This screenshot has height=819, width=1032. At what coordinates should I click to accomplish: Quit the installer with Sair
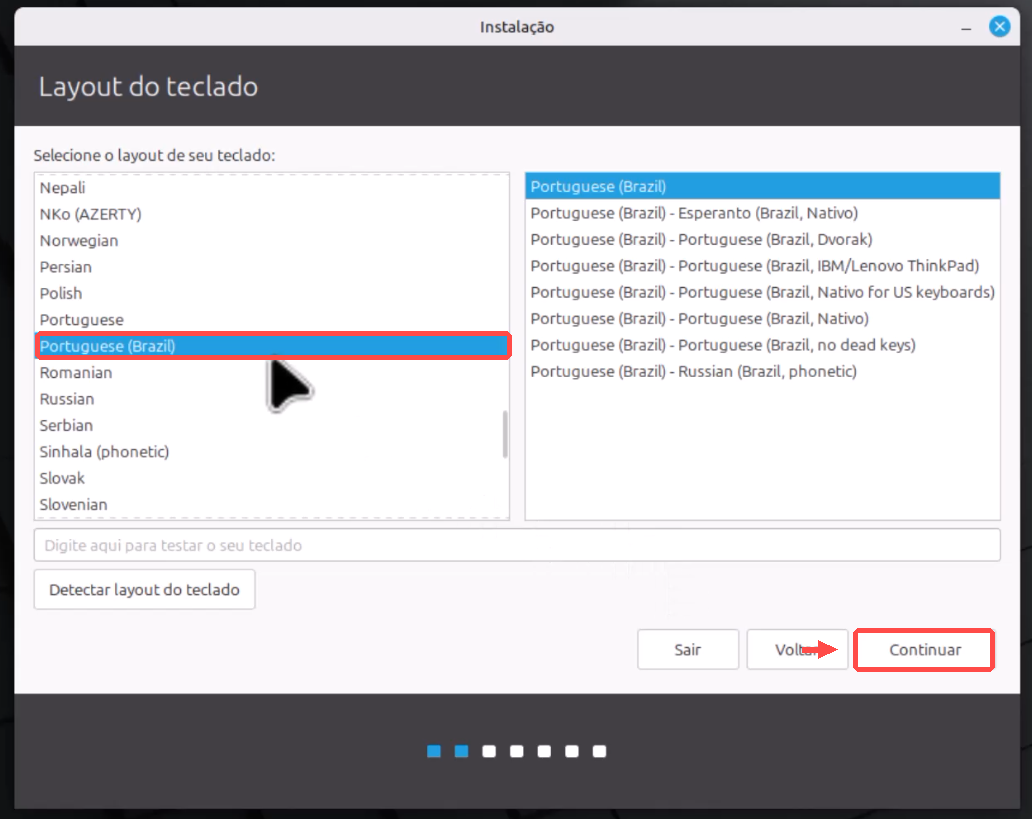pos(688,650)
